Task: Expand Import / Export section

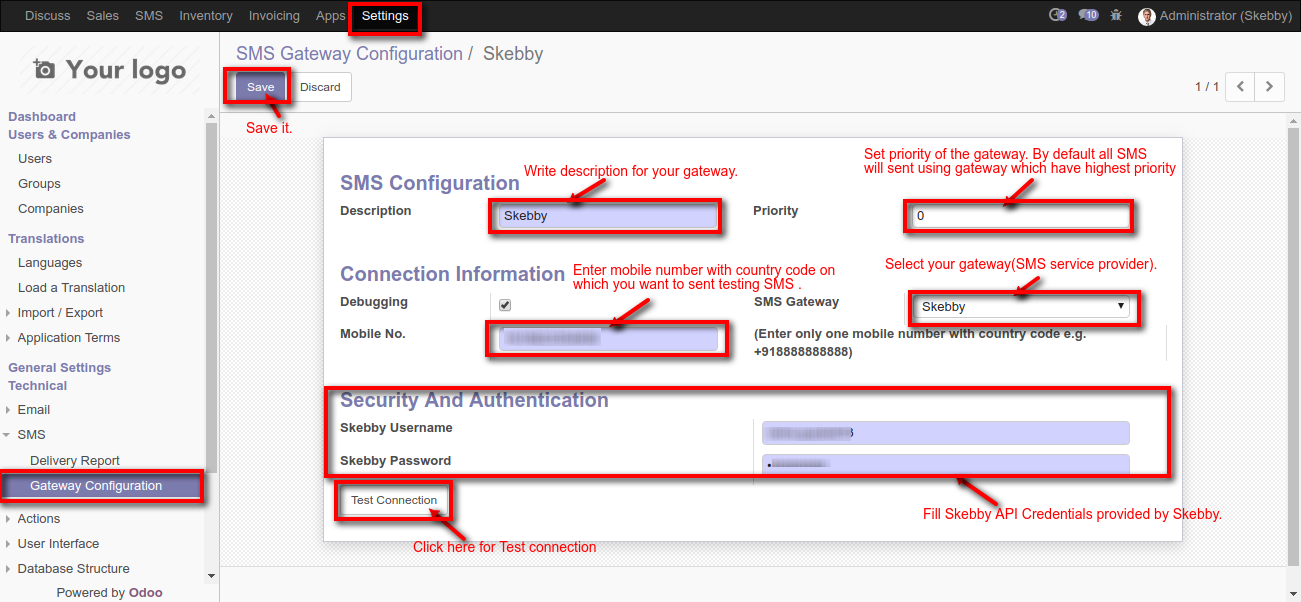Action: click(x=60, y=313)
